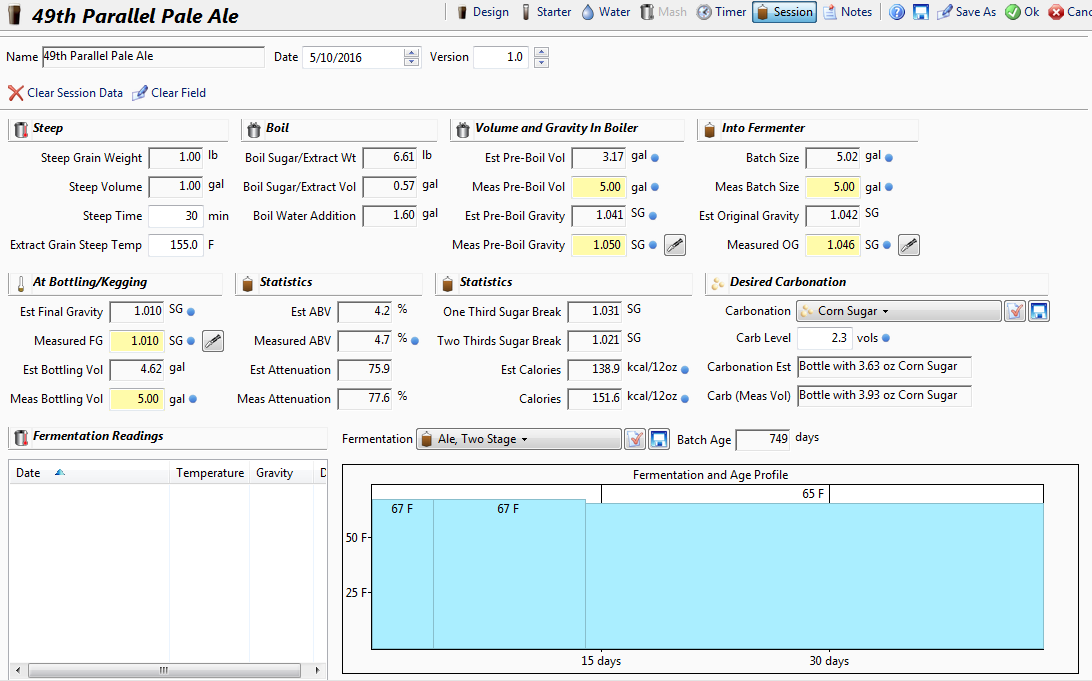Click readings table horizontal scrollbar thumb
Viewport: 1092px width, 681px height.
(x=164, y=671)
